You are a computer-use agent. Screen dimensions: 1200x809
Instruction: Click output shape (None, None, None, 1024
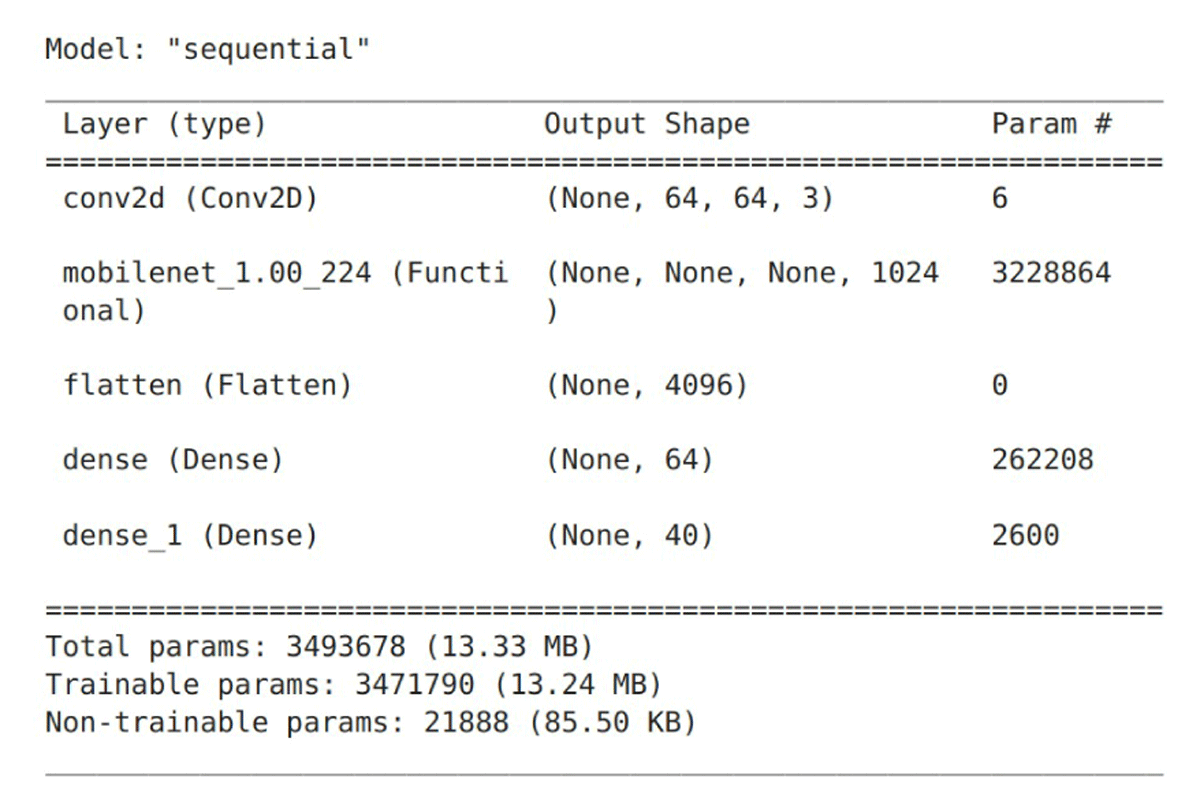tap(742, 273)
